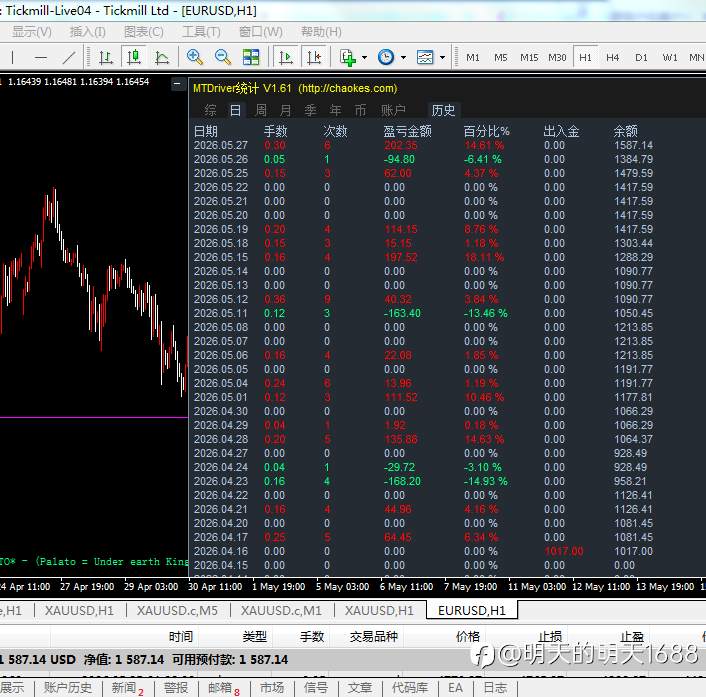Image resolution: width=706 pixels, height=697 pixels.
Task: Open the 帮助(H) menu
Action: click(x=321, y=32)
